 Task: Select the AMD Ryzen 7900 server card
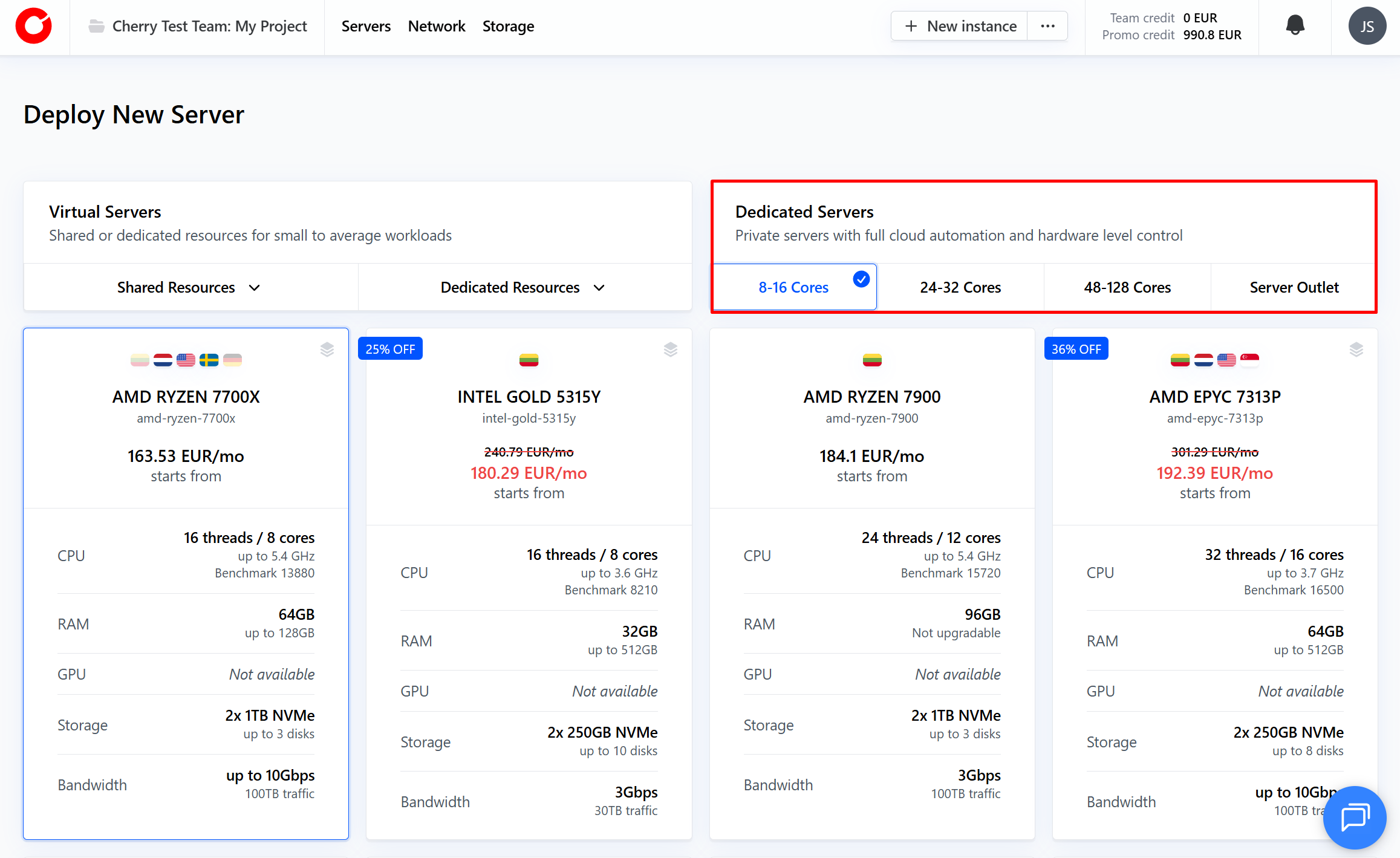871,423
